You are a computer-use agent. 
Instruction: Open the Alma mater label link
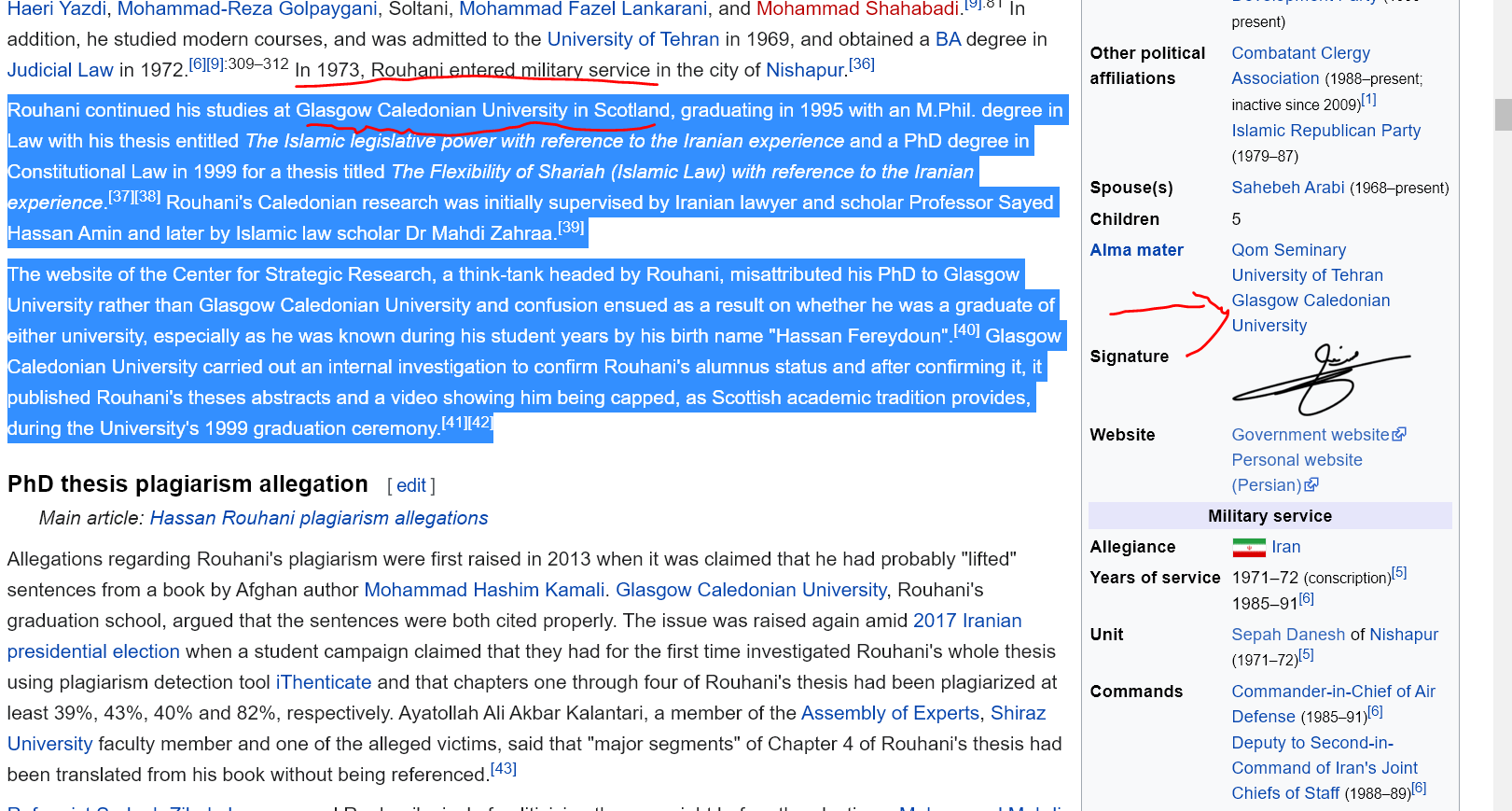1136,250
